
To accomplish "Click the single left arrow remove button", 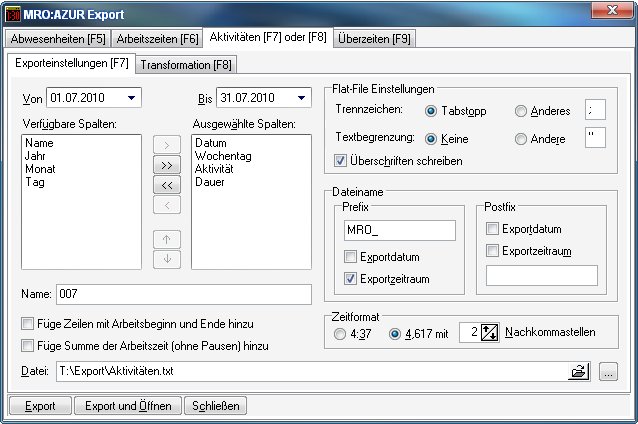I will pyautogui.click(x=165, y=205).
